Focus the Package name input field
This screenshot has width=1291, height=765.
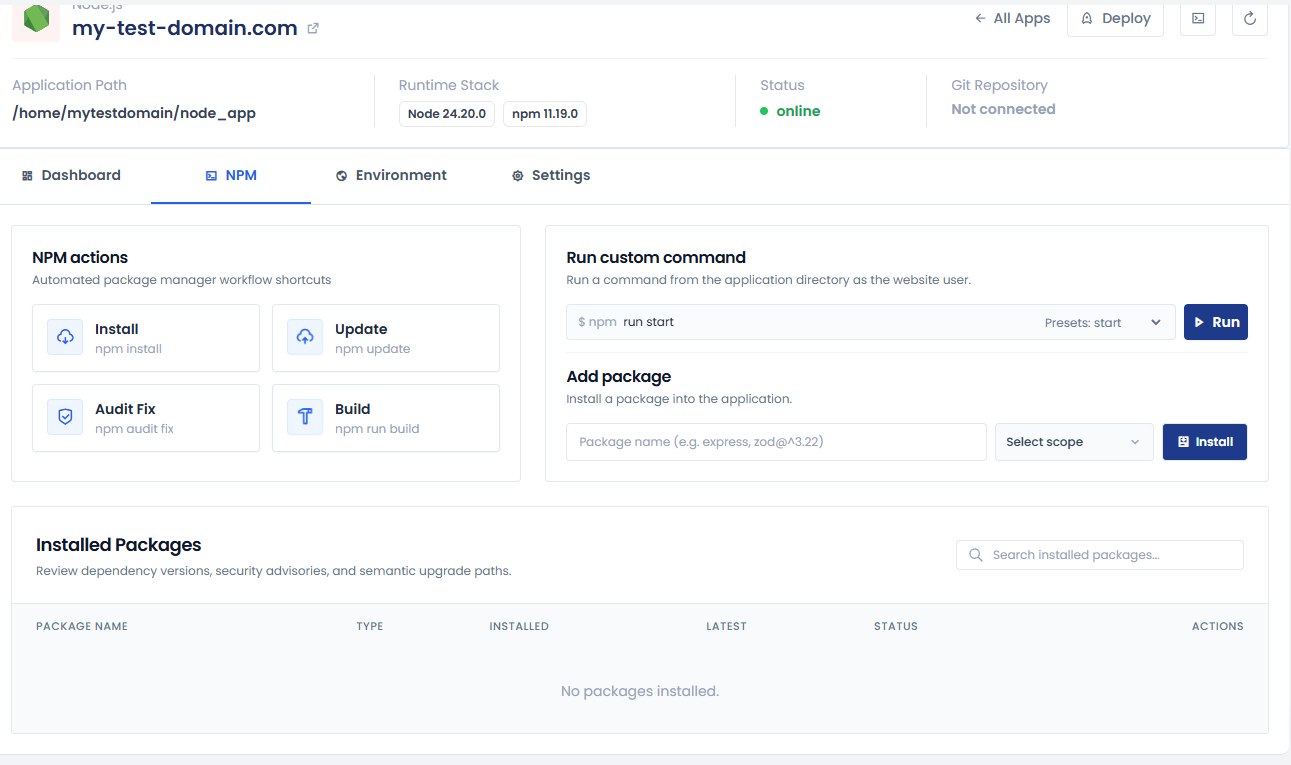[x=776, y=442]
